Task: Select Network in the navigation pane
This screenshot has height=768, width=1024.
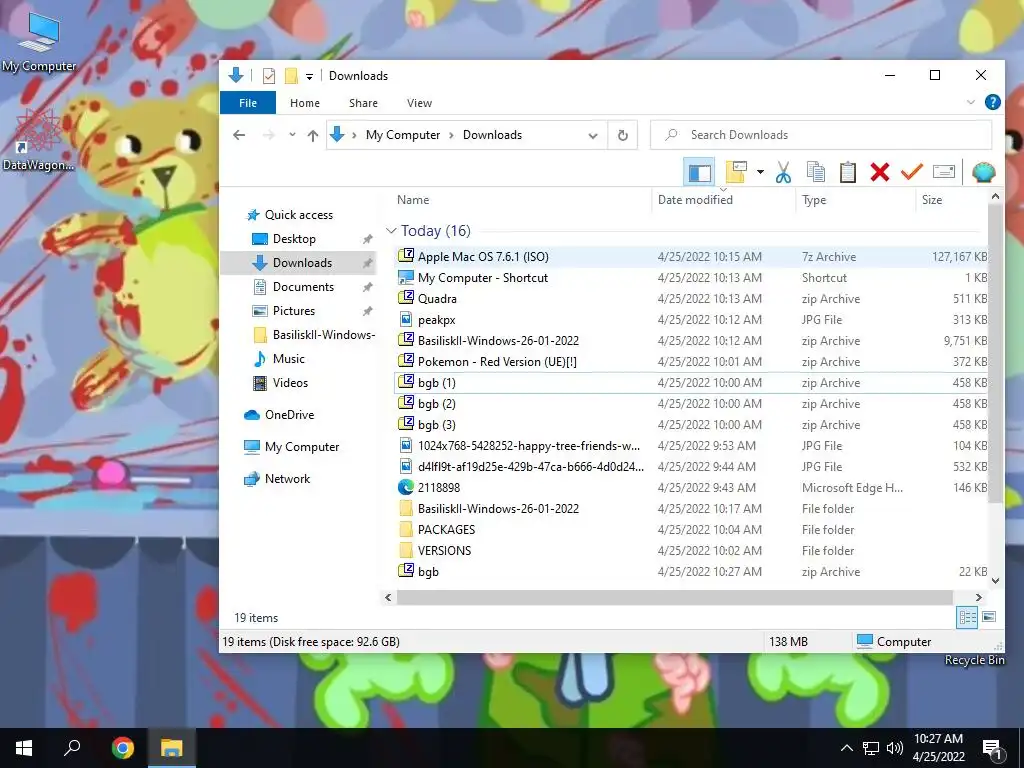Action: click(287, 479)
